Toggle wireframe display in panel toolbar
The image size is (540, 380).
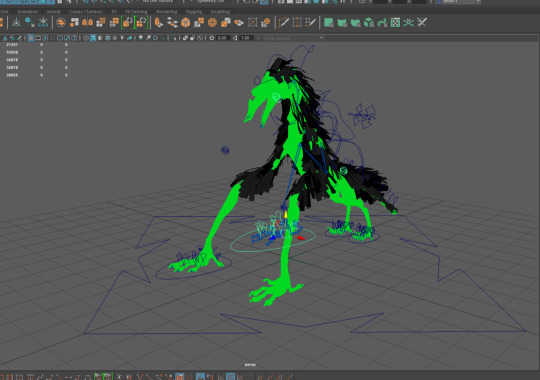pyautogui.click(x=86, y=38)
